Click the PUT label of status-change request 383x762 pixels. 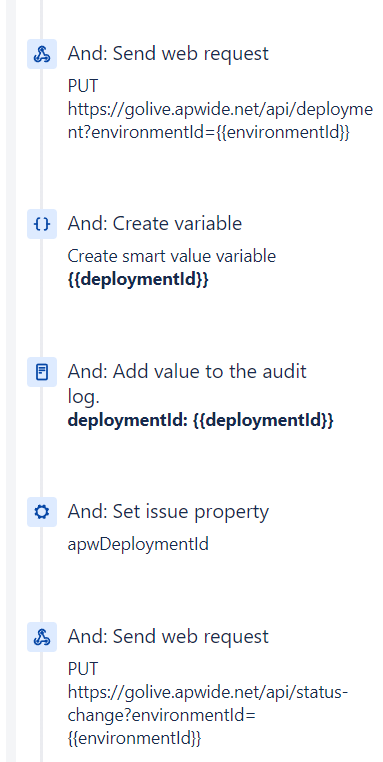[83, 669]
